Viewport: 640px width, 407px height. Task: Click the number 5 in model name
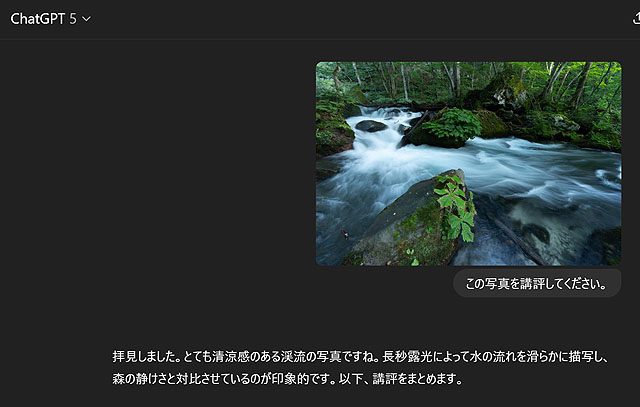tap(73, 19)
